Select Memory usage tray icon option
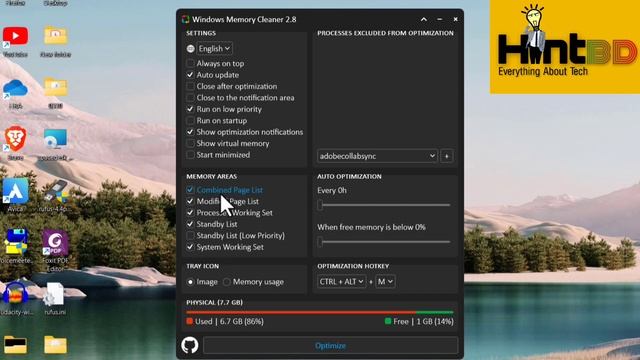This screenshot has width=640, height=360. coord(227,282)
